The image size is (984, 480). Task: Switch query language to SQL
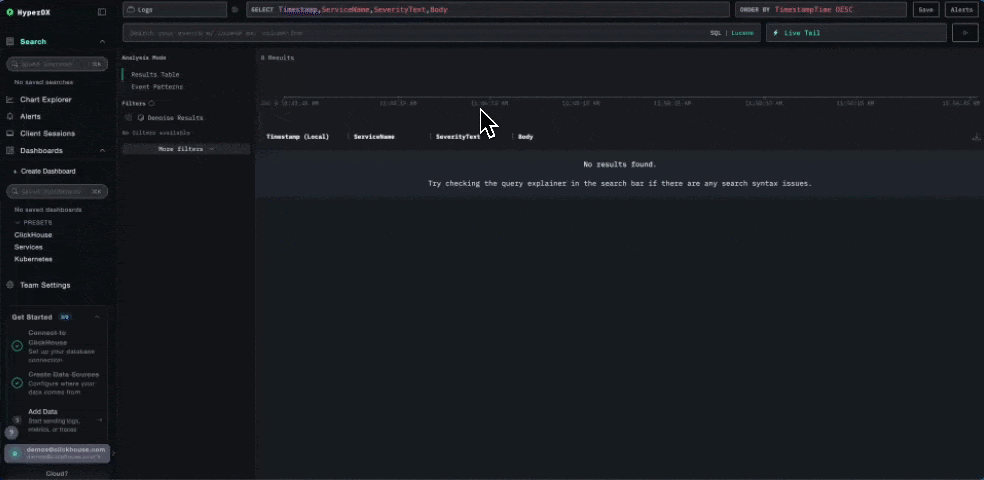[715, 33]
